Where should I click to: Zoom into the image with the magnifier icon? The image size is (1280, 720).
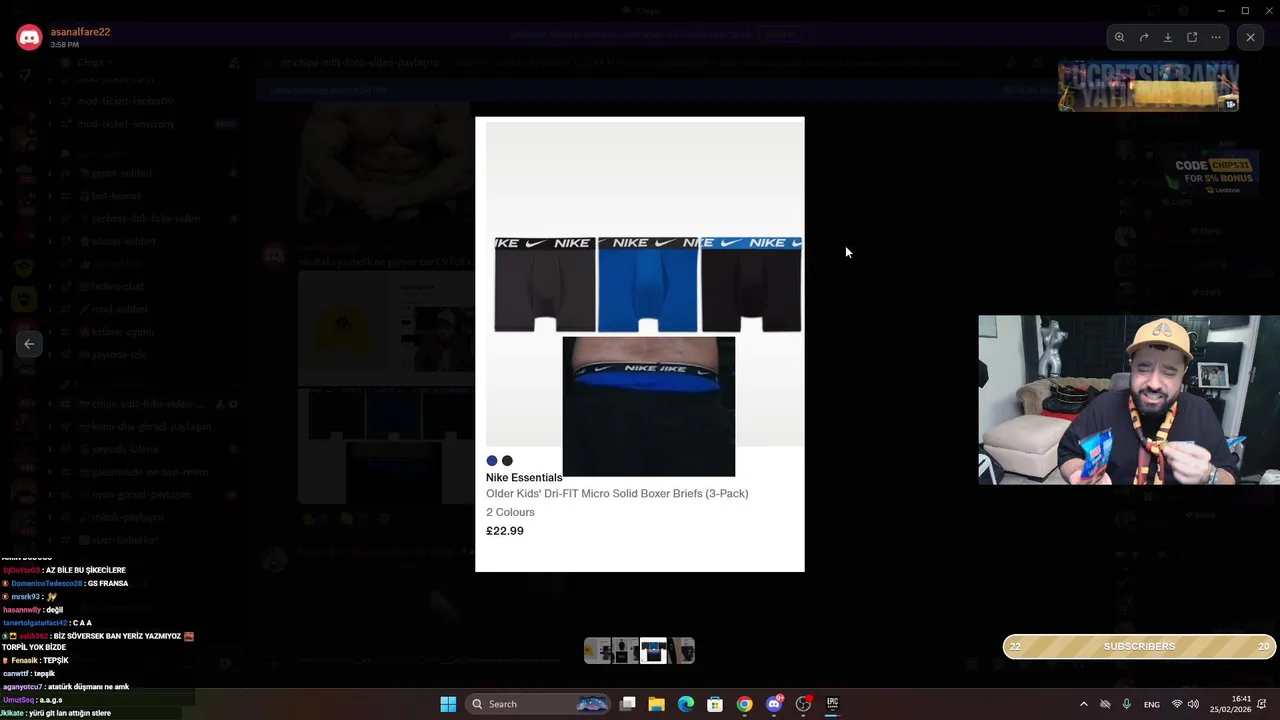point(1120,37)
